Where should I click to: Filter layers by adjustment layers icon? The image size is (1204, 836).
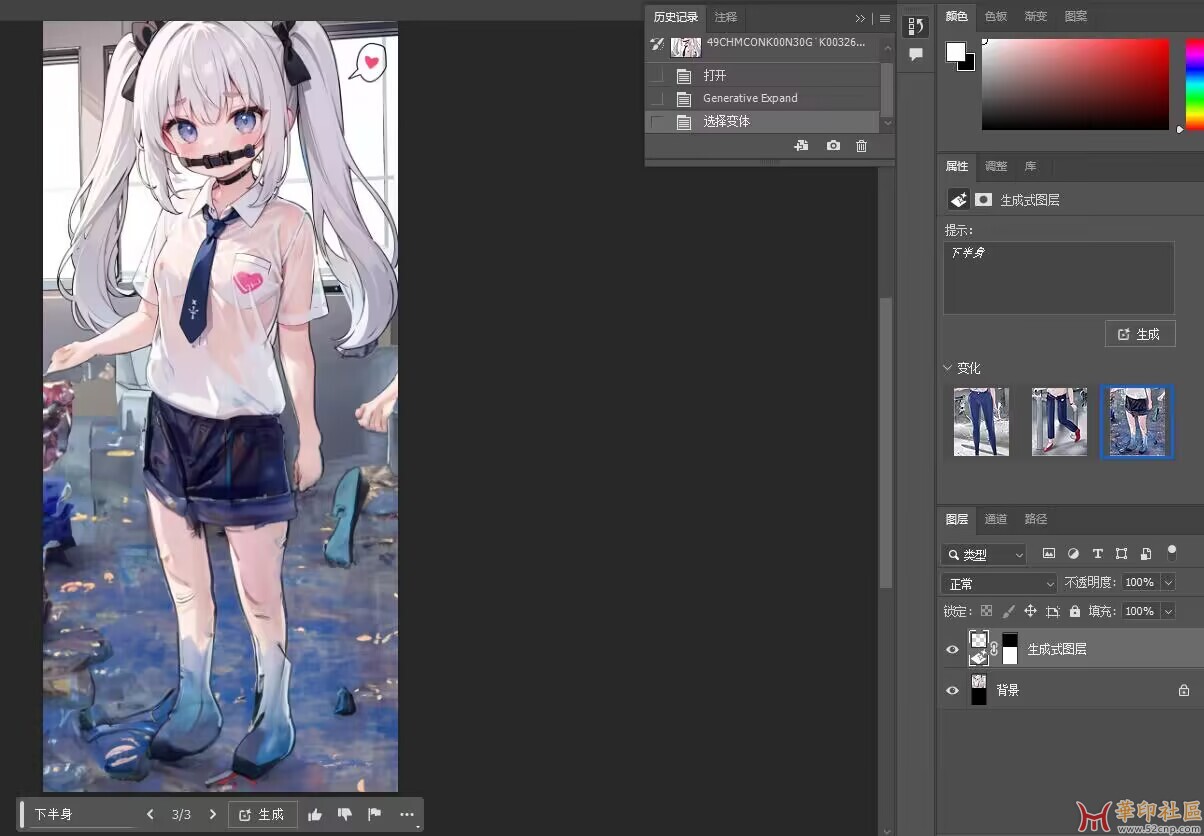[x=1073, y=553]
